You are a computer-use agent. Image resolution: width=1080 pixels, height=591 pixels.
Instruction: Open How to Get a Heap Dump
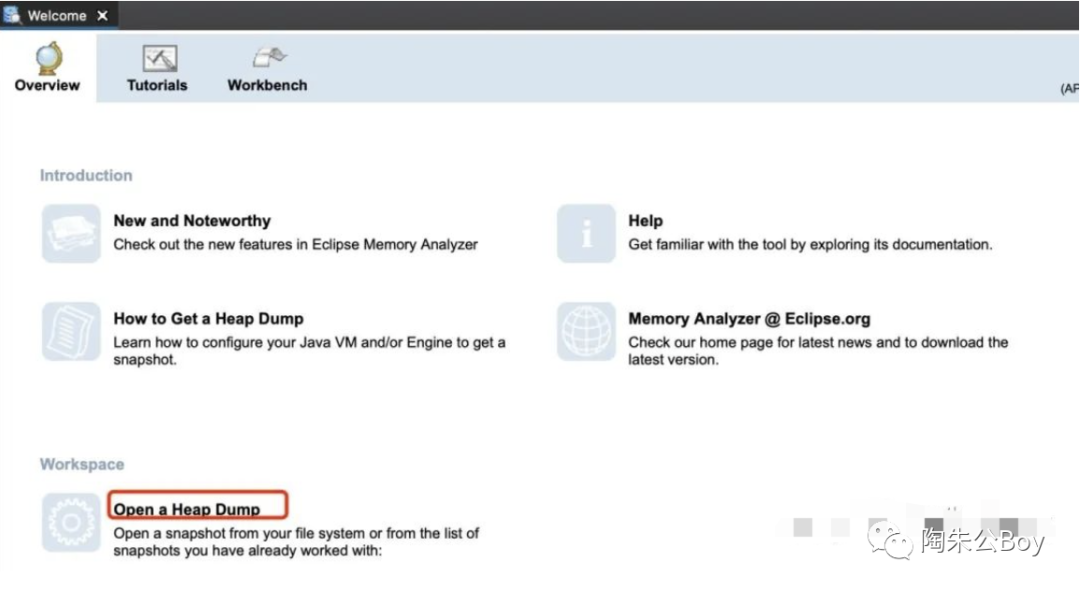(x=209, y=319)
